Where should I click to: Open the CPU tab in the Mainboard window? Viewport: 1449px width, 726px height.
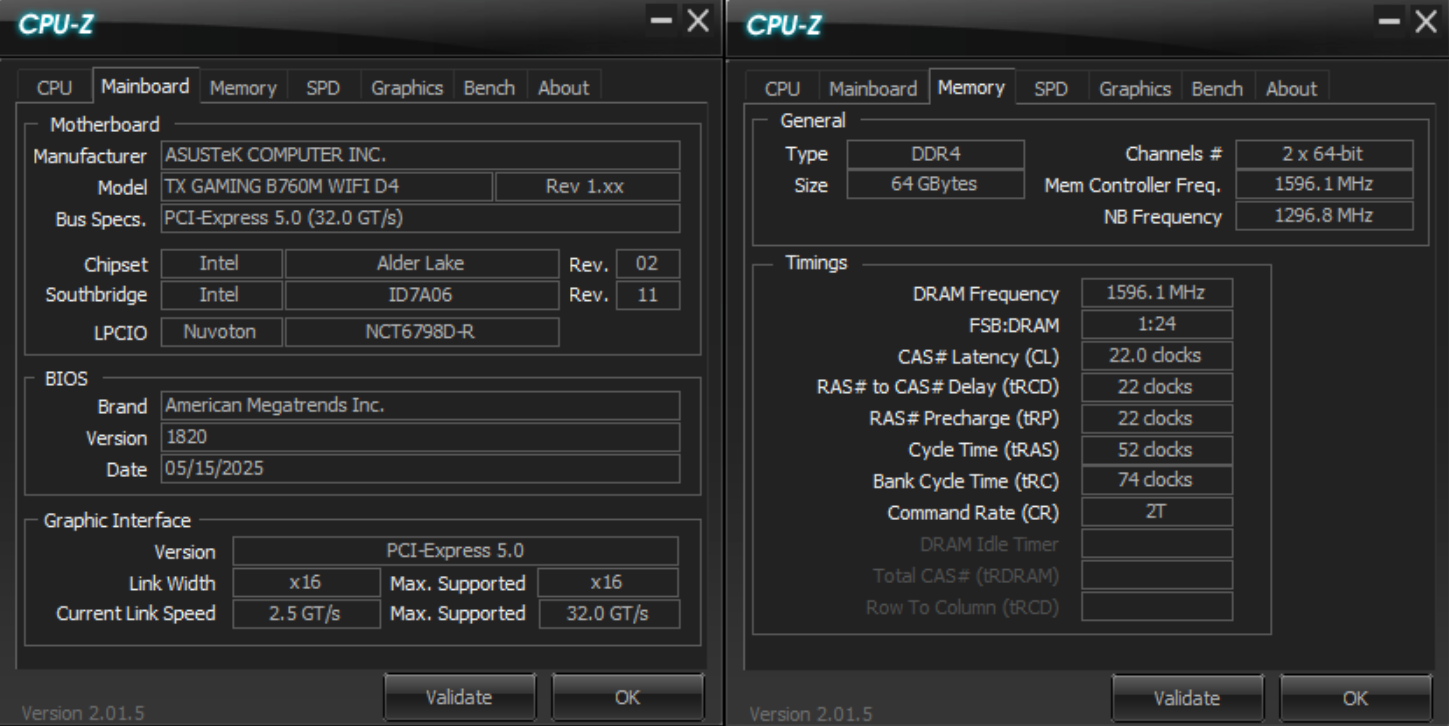(x=54, y=88)
